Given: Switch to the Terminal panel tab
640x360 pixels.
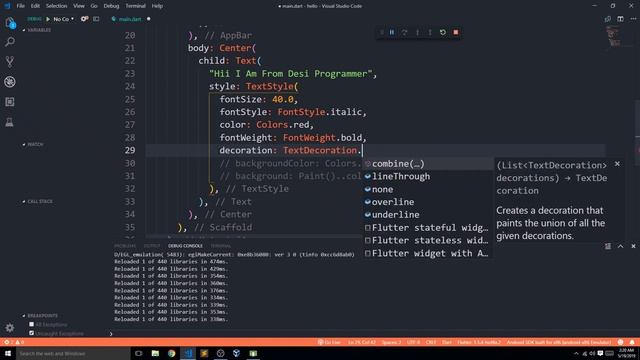Looking at the screenshot, I should coord(220,246).
